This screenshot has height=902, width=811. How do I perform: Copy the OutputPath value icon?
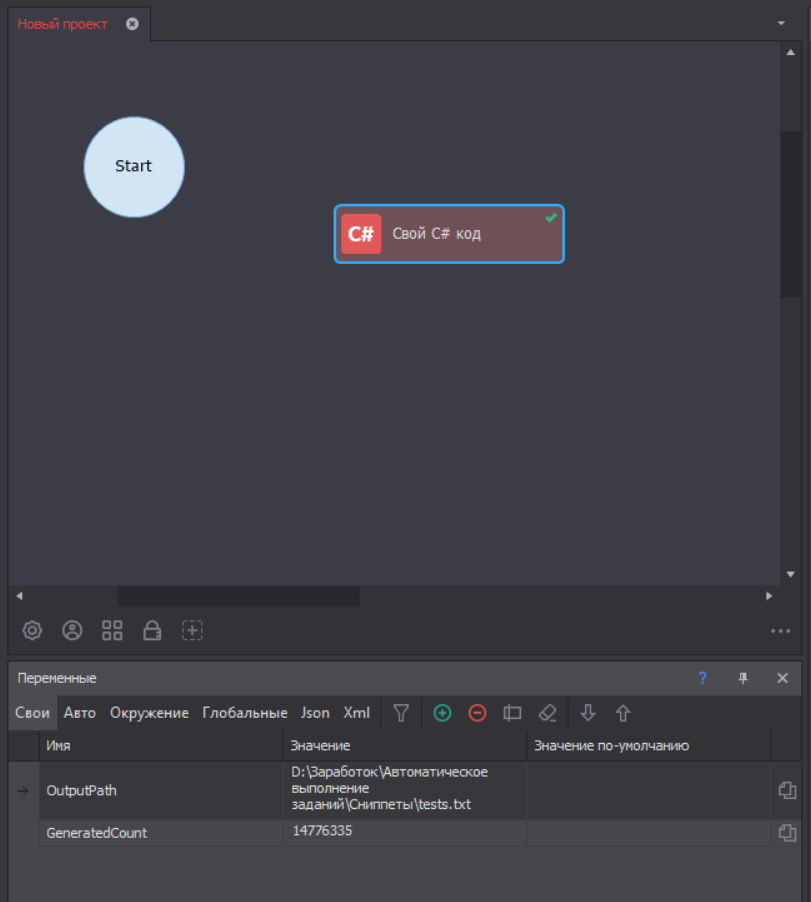(787, 790)
